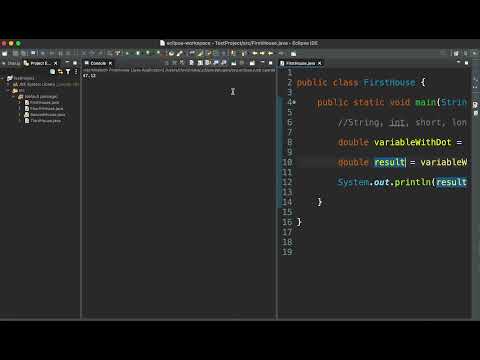Fold main method at line 4 marker

[x=294, y=102]
